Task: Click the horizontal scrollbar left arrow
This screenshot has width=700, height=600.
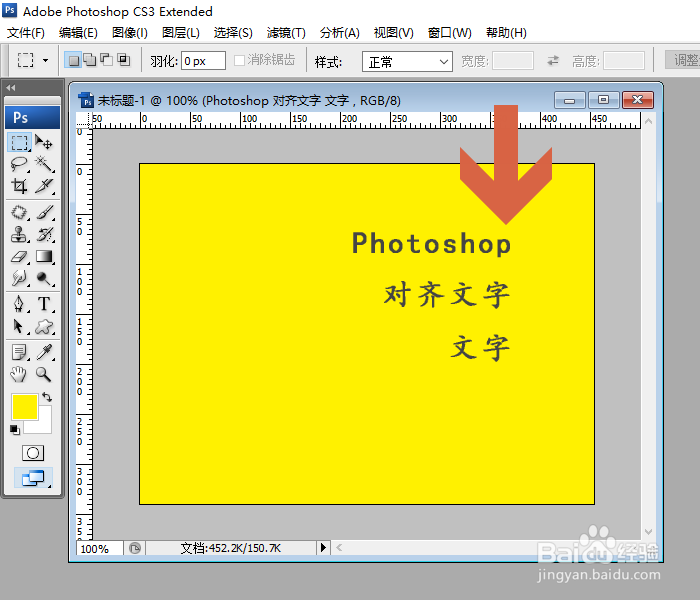Action: click(339, 547)
